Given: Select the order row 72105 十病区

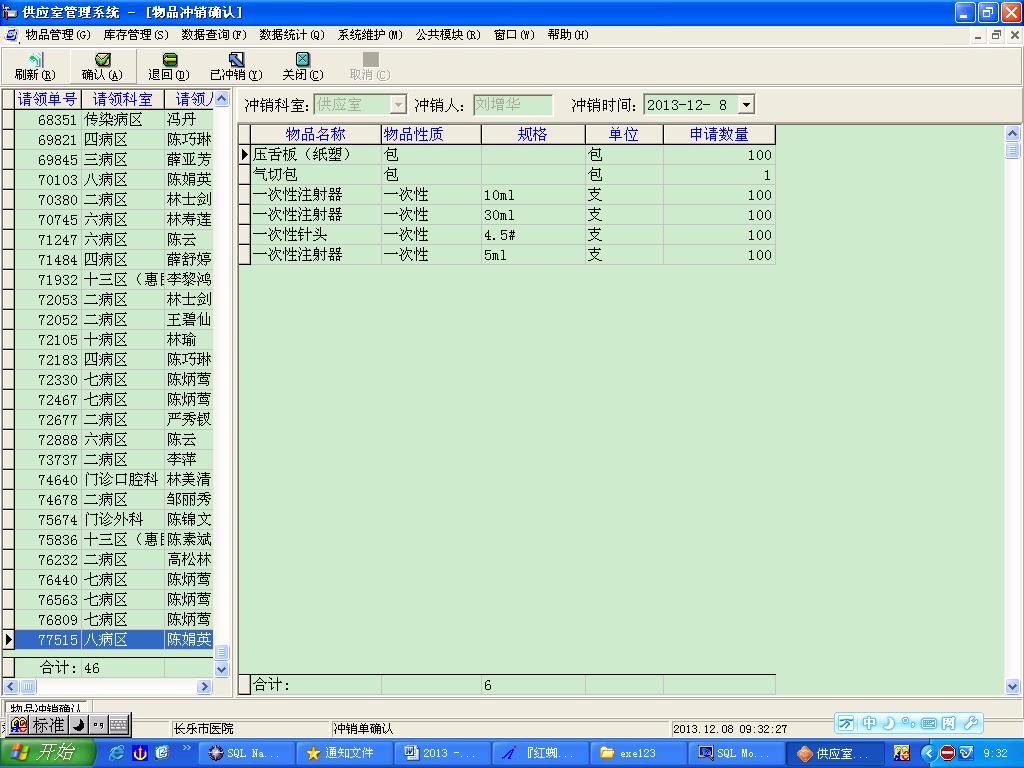Looking at the screenshot, I should (114, 340).
